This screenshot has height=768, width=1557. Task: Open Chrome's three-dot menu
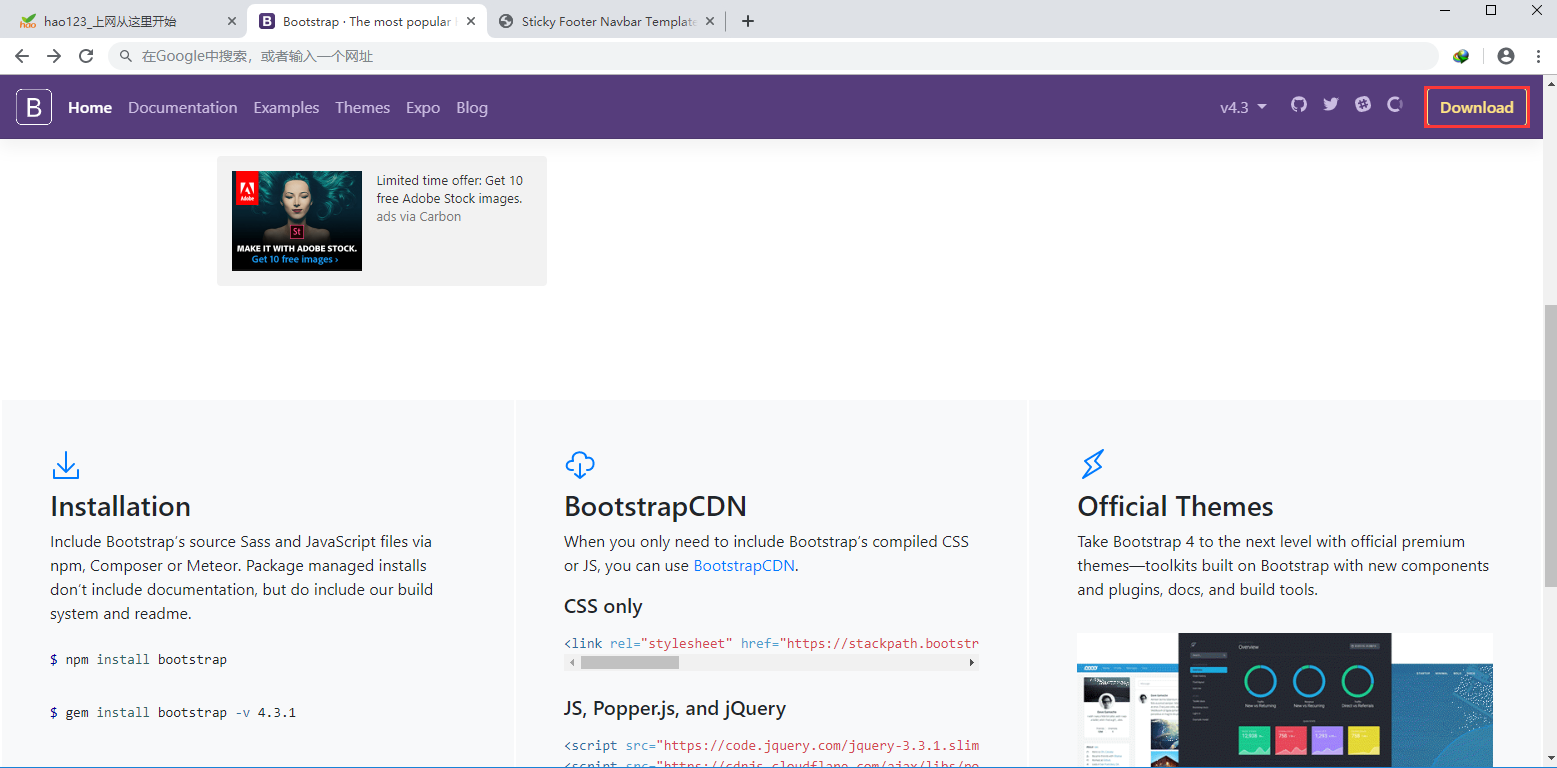[x=1536, y=57]
